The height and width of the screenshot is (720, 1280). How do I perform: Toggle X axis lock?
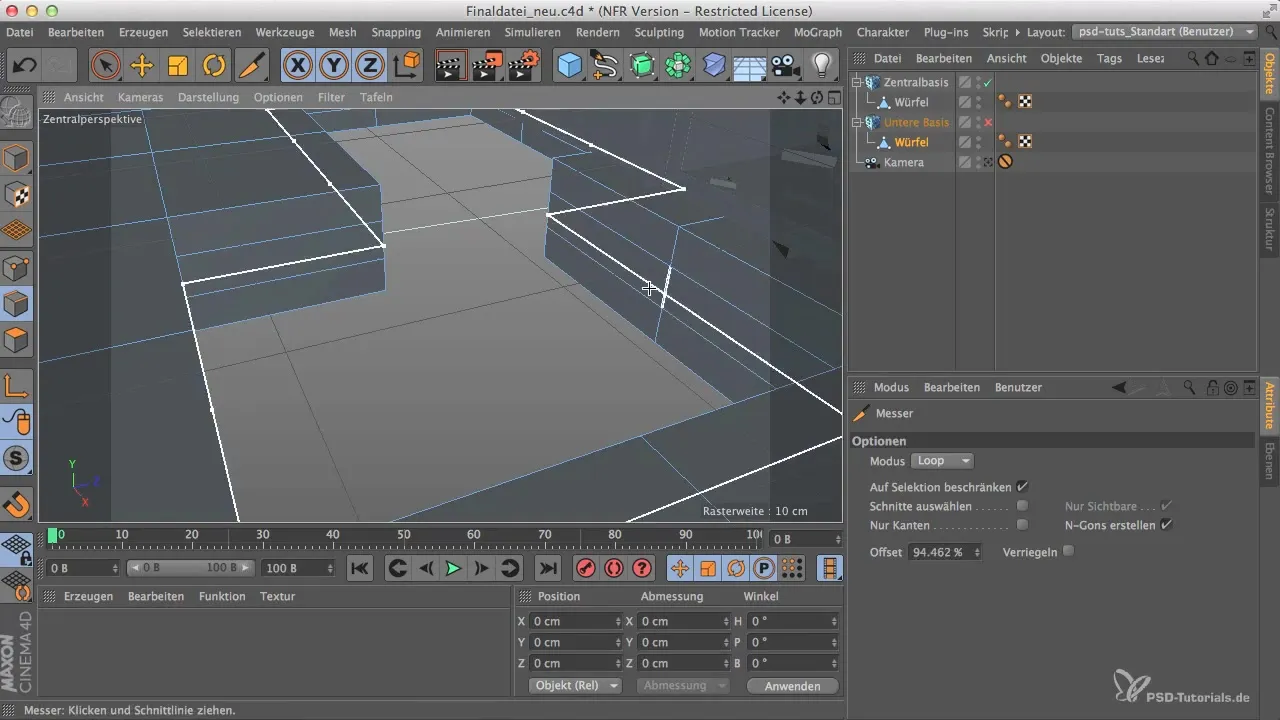(298, 66)
